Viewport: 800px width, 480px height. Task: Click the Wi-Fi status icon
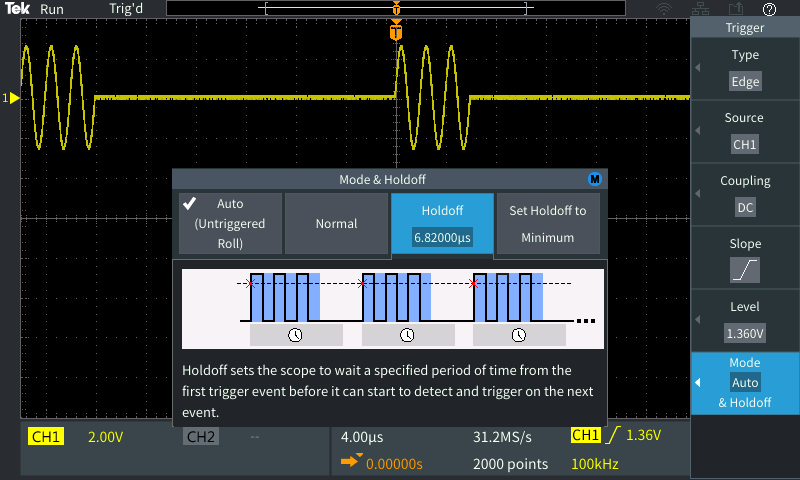pos(664,9)
